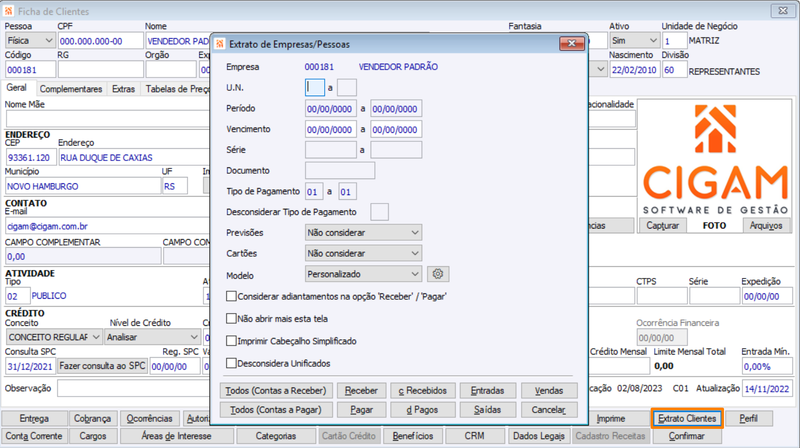
Task: Select the Extras tab
Action: click(123, 89)
